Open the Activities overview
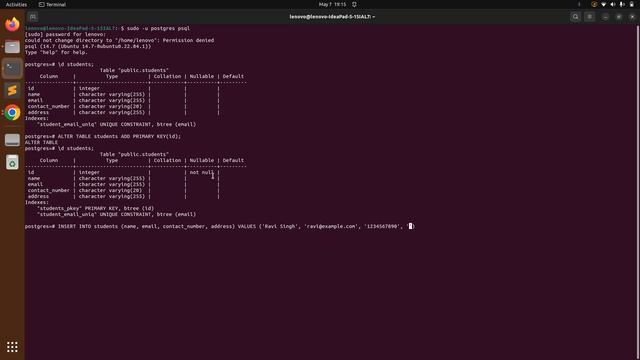This screenshot has width=640, height=360. tap(16, 4)
